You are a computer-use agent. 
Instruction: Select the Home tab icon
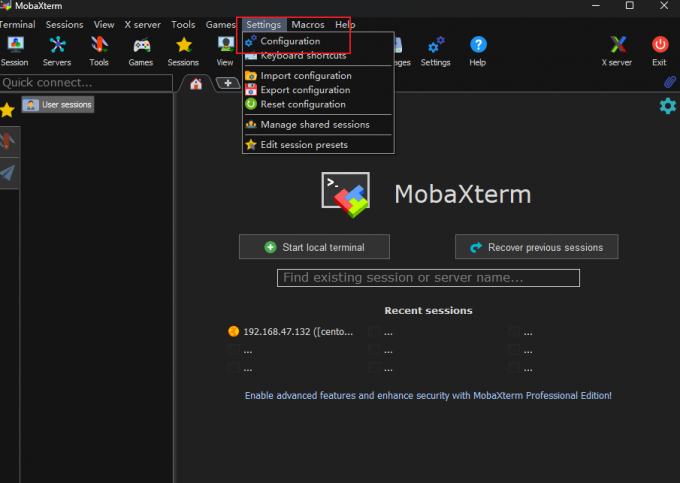(x=196, y=84)
